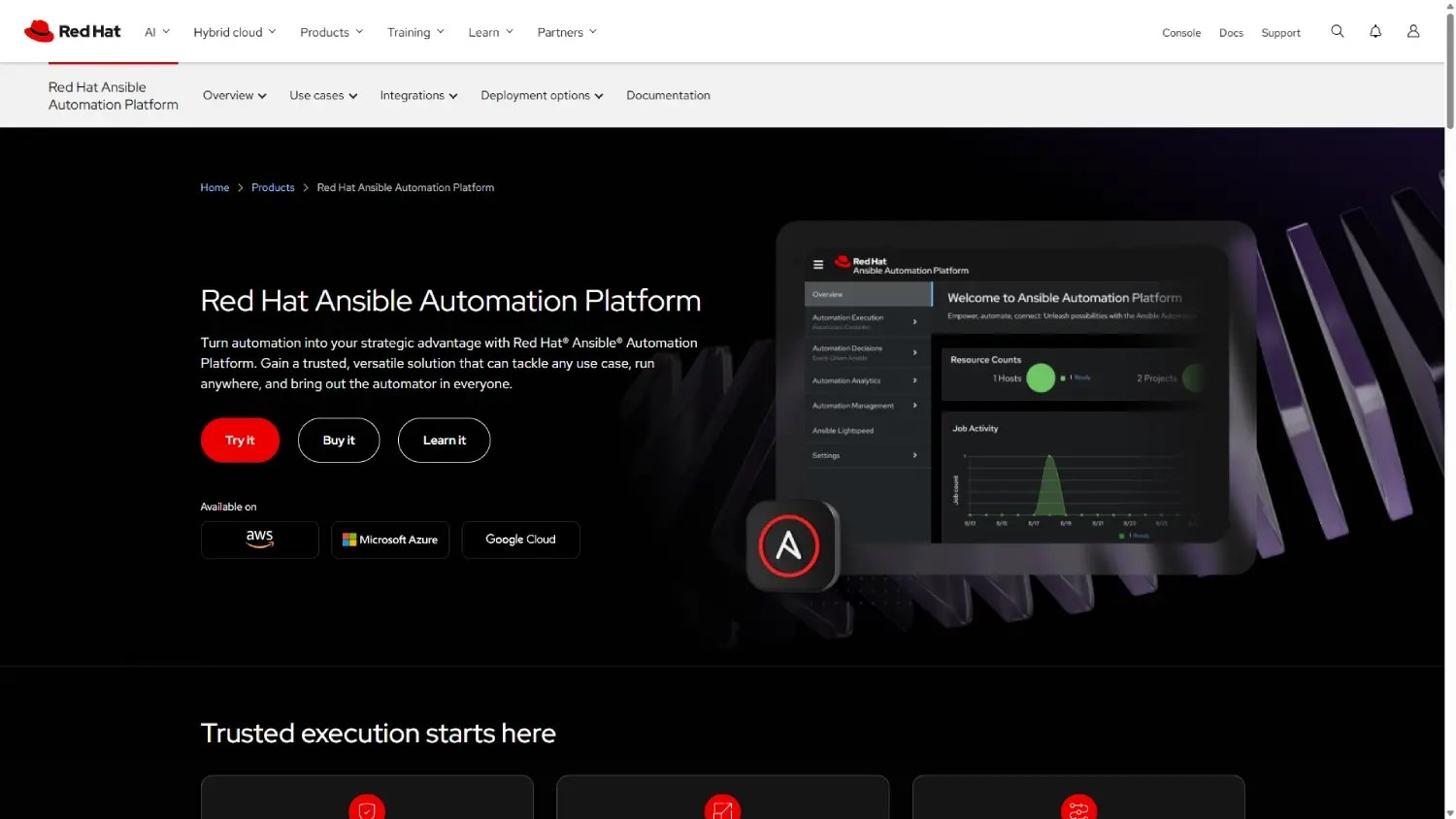
Task: Expand the Partners menu
Action: (567, 32)
